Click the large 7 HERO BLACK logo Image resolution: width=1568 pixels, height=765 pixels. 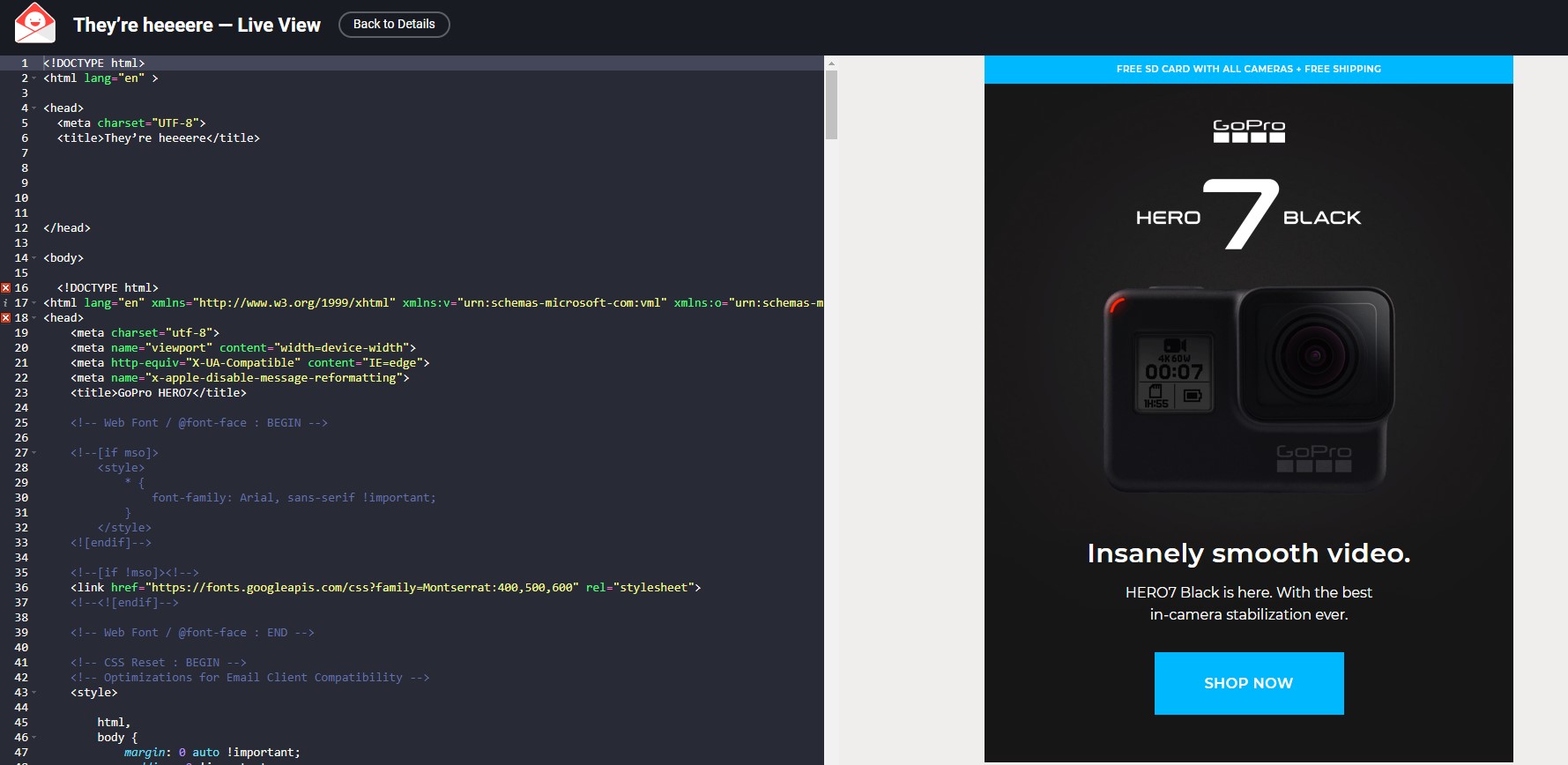tap(1248, 214)
